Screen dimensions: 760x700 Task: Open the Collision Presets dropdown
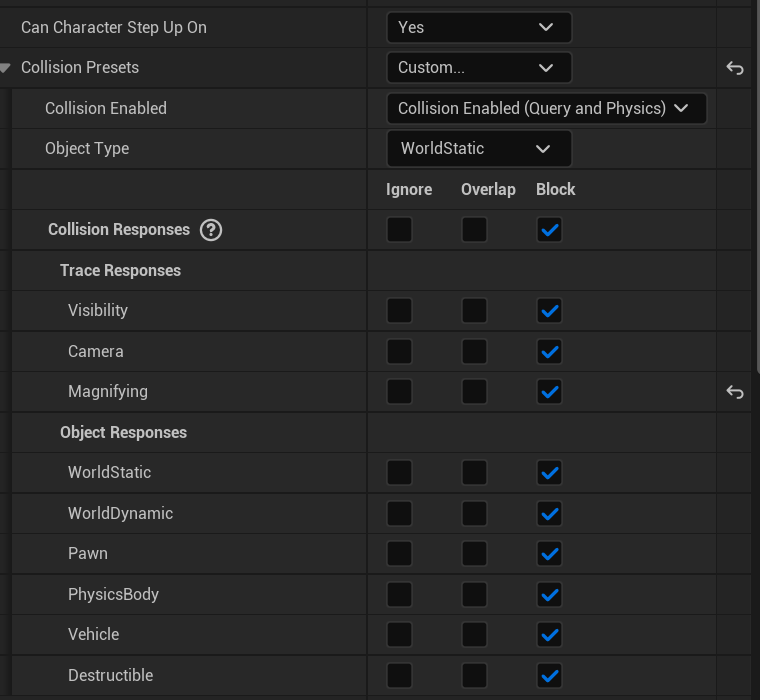point(478,68)
